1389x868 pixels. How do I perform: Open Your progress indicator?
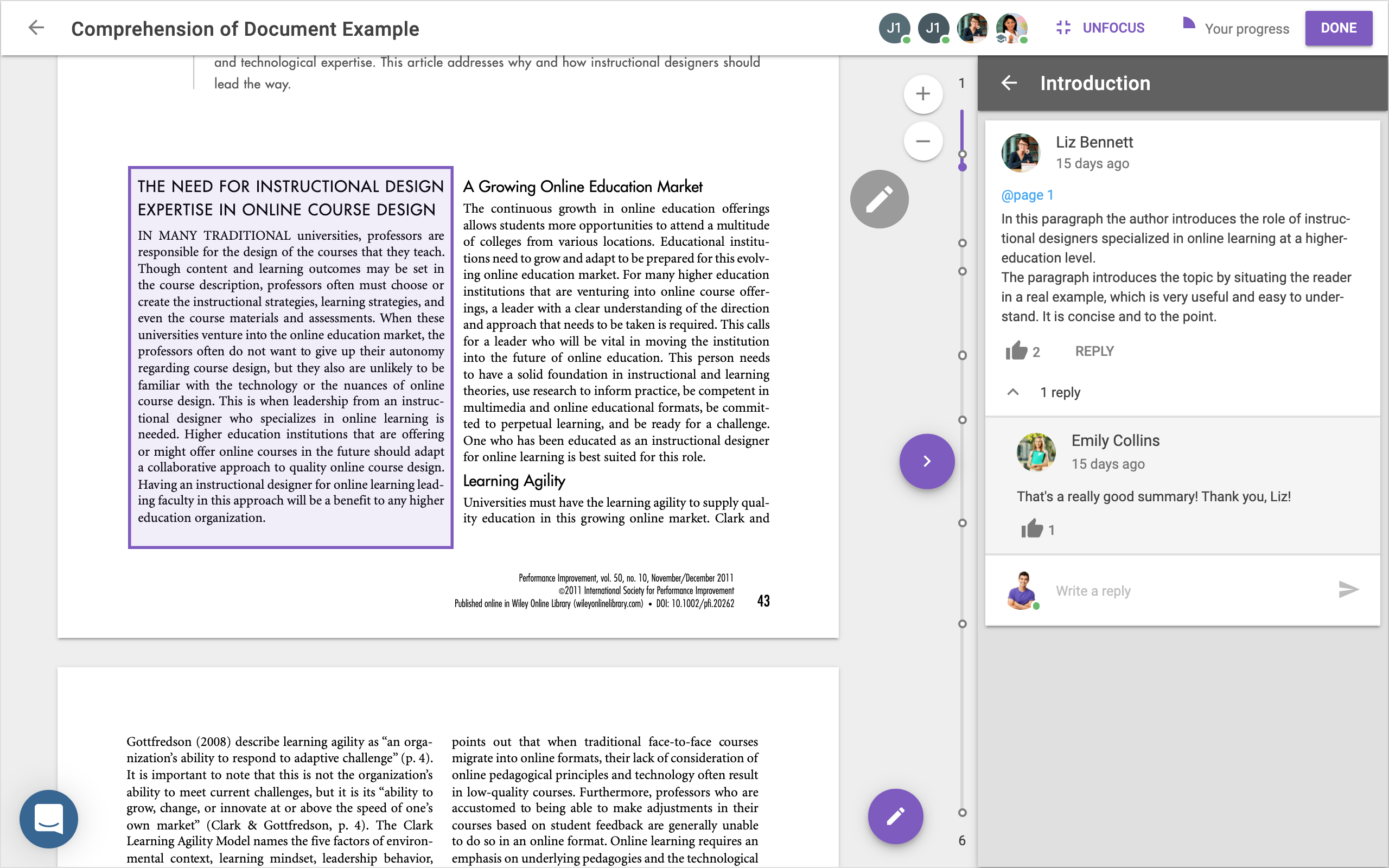click(1236, 28)
